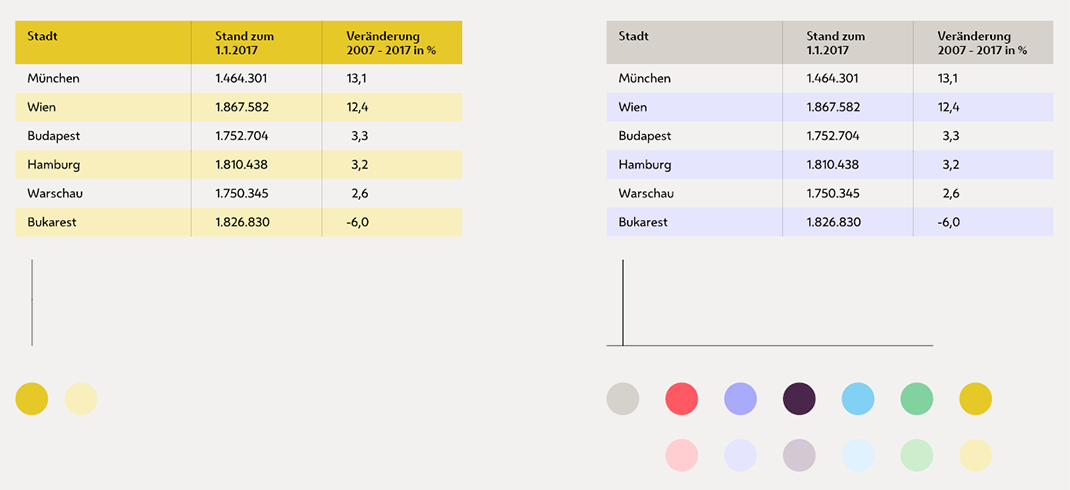Select the saturated yellow swatch under the yellow table
This screenshot has width=1070, height=490.
tap(31, 399)
